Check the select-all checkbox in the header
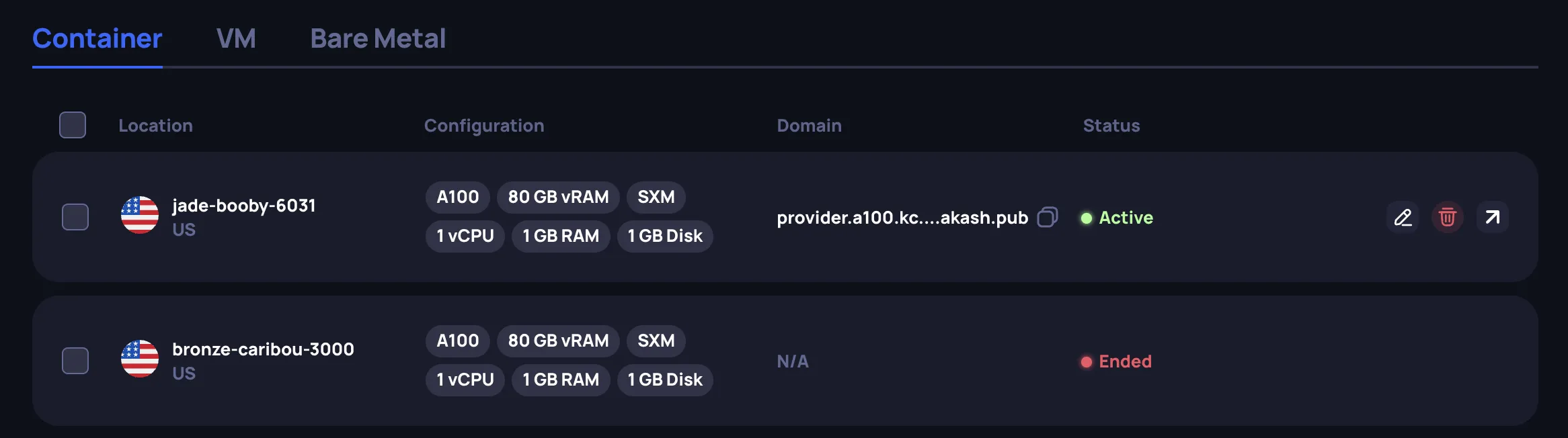The height and width of the screenshot is (438, 1568). 73,125
